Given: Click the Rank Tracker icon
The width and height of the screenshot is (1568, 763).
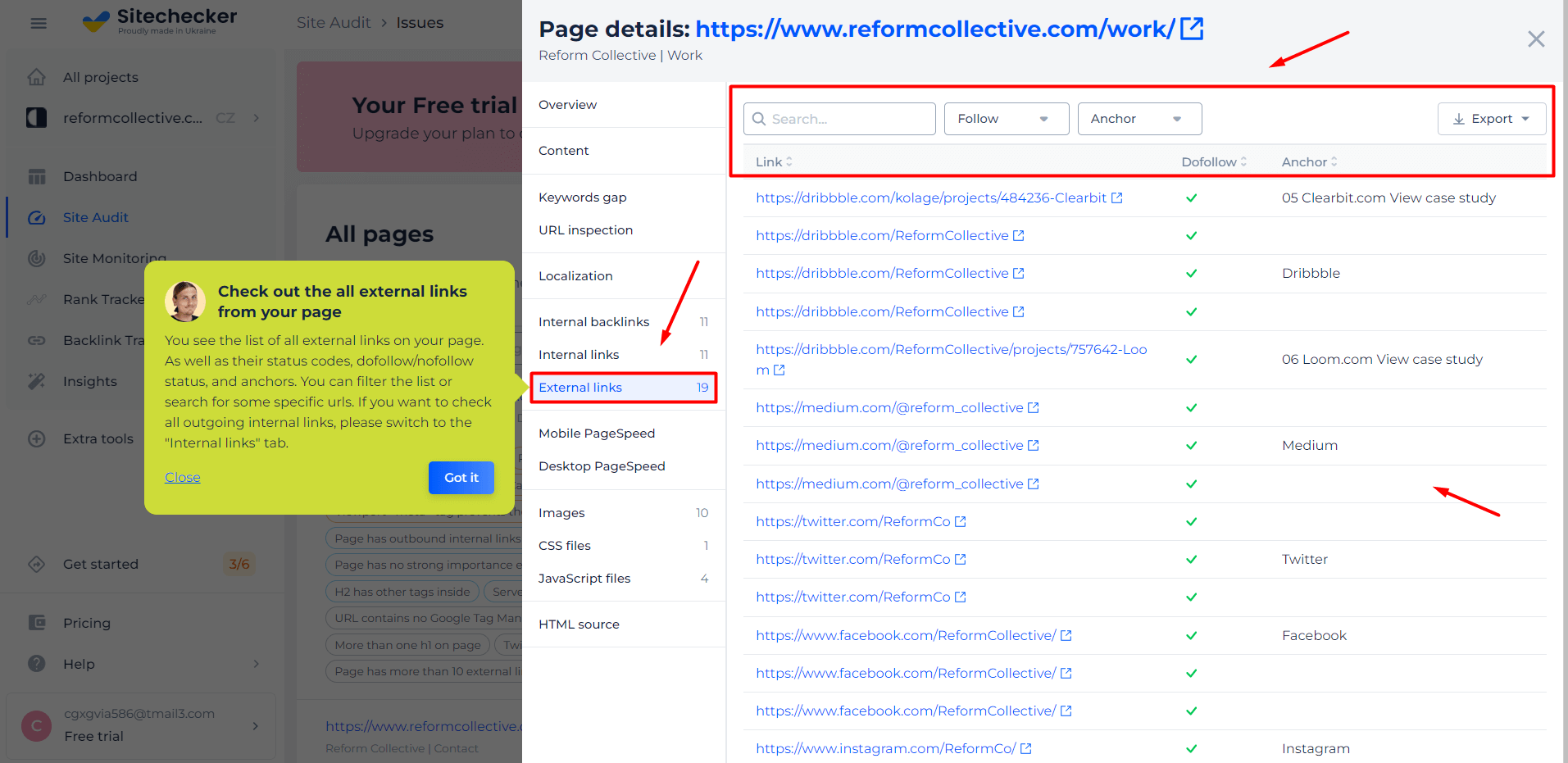Looking at the screenshot, I should click(x=37, y=299).
